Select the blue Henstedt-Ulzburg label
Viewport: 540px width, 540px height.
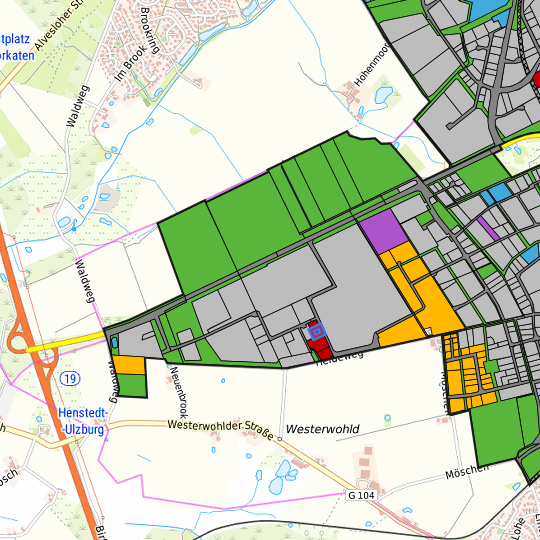pos(83,422)
